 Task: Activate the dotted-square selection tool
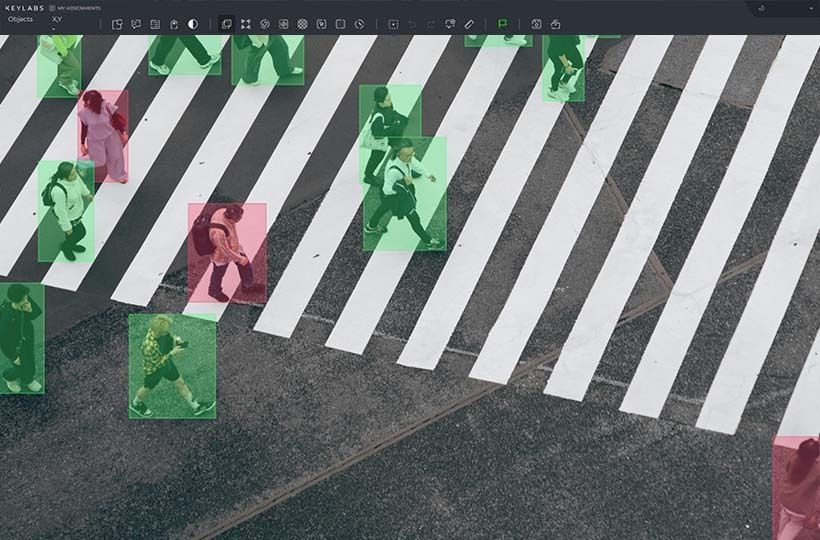(x=393, y=24)
